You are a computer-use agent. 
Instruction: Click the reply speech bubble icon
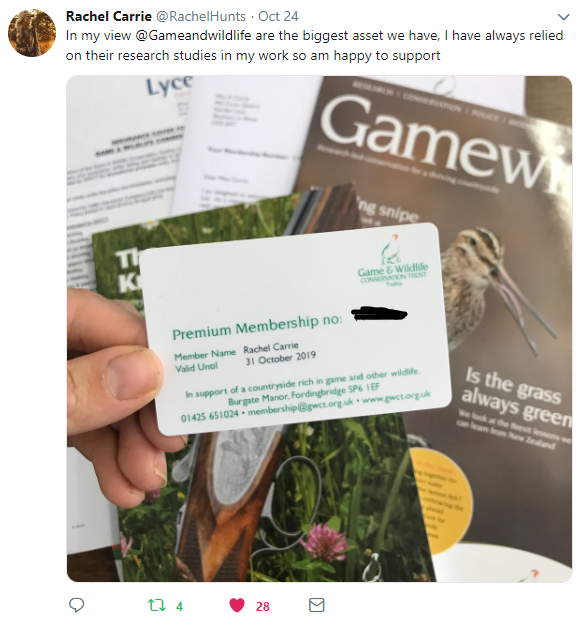point(76,605)
